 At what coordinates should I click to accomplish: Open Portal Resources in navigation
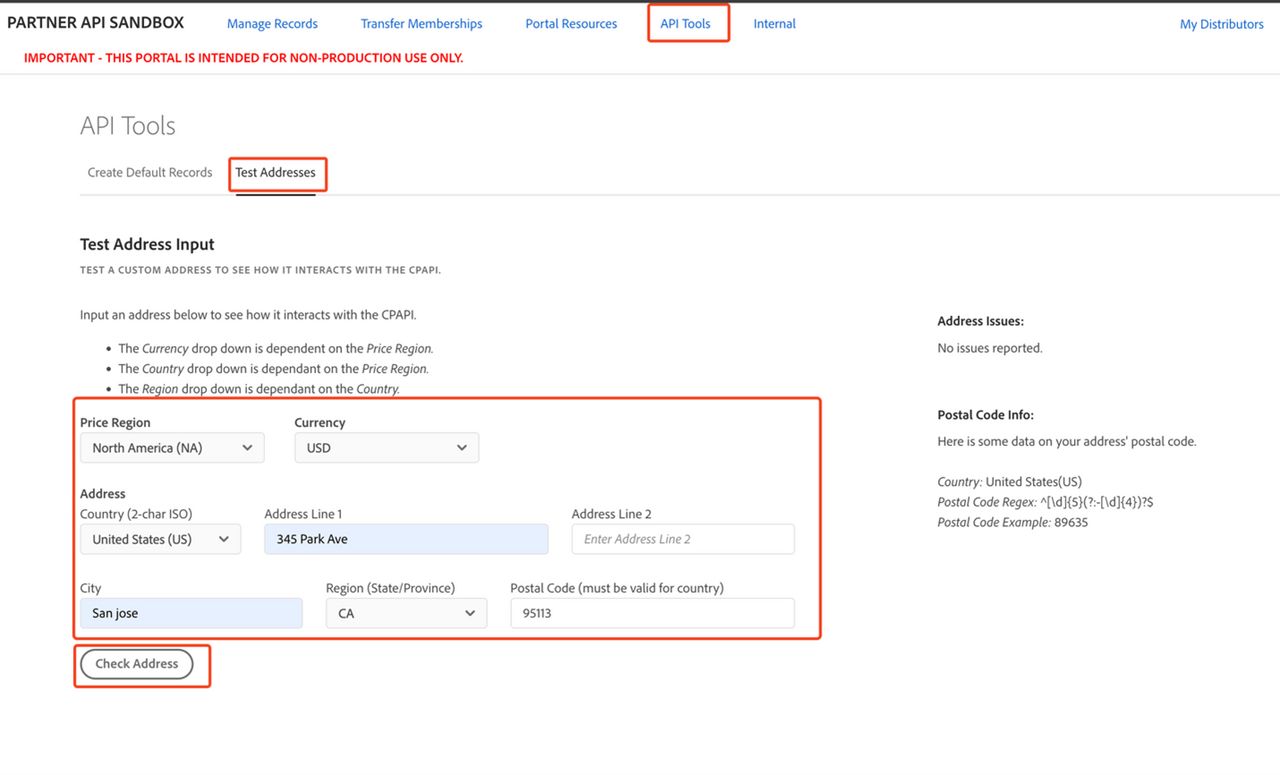[x=571, y=24]
